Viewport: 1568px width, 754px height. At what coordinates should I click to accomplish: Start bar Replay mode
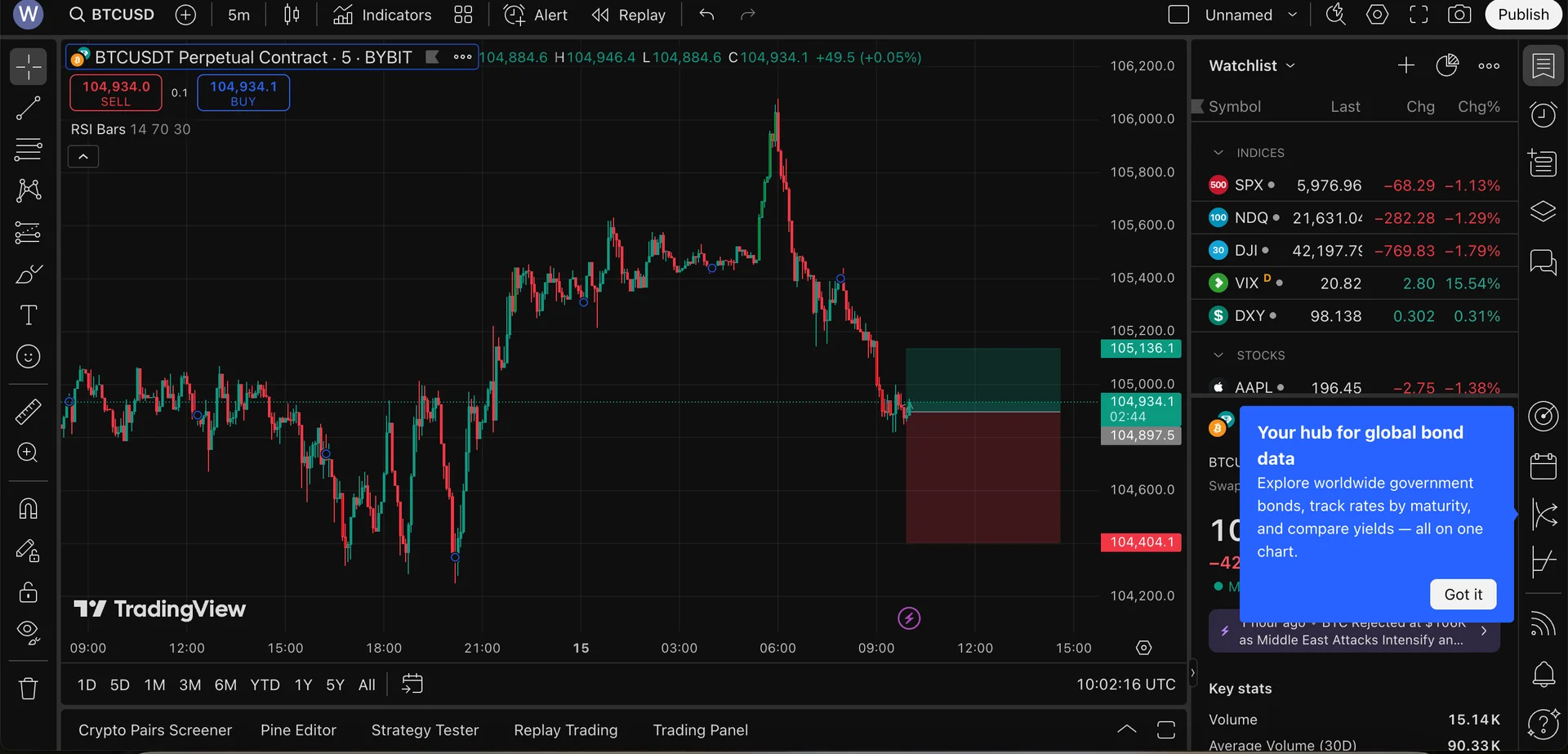tap(629, 15)
